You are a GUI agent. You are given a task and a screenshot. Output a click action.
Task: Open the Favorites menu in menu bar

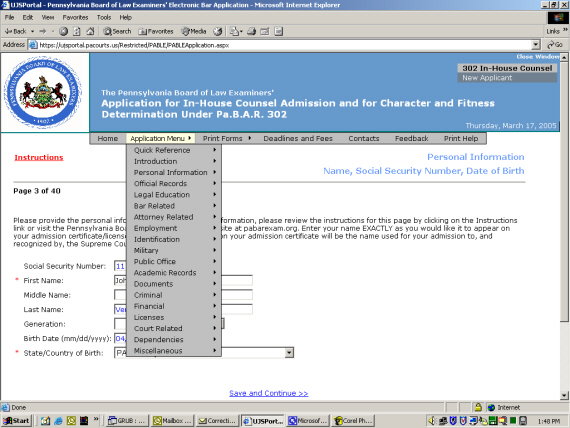(75, 17)
